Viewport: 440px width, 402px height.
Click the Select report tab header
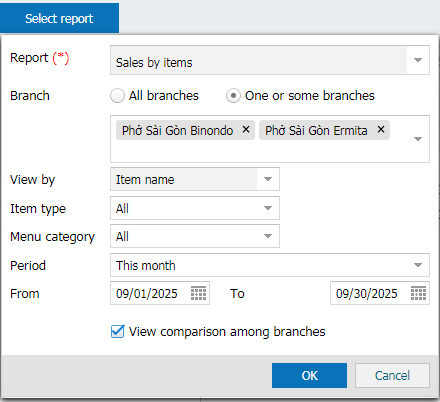pyautogui.click(x=59, y=18)
